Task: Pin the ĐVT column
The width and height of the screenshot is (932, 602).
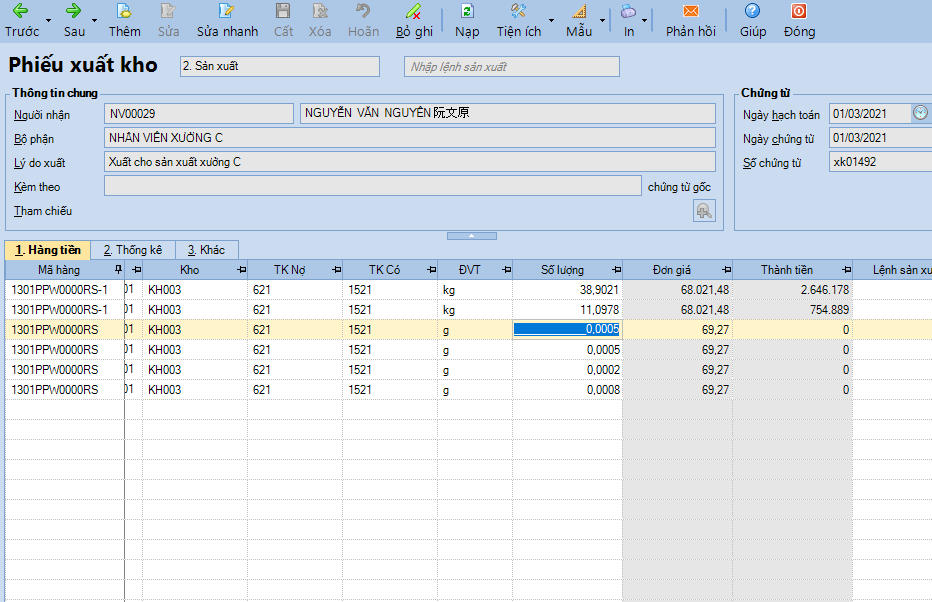Action: point(506,270)
